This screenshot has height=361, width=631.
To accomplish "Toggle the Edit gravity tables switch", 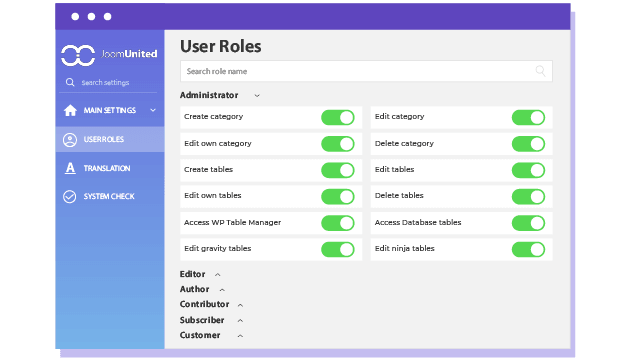I will [x=338, y=249].
